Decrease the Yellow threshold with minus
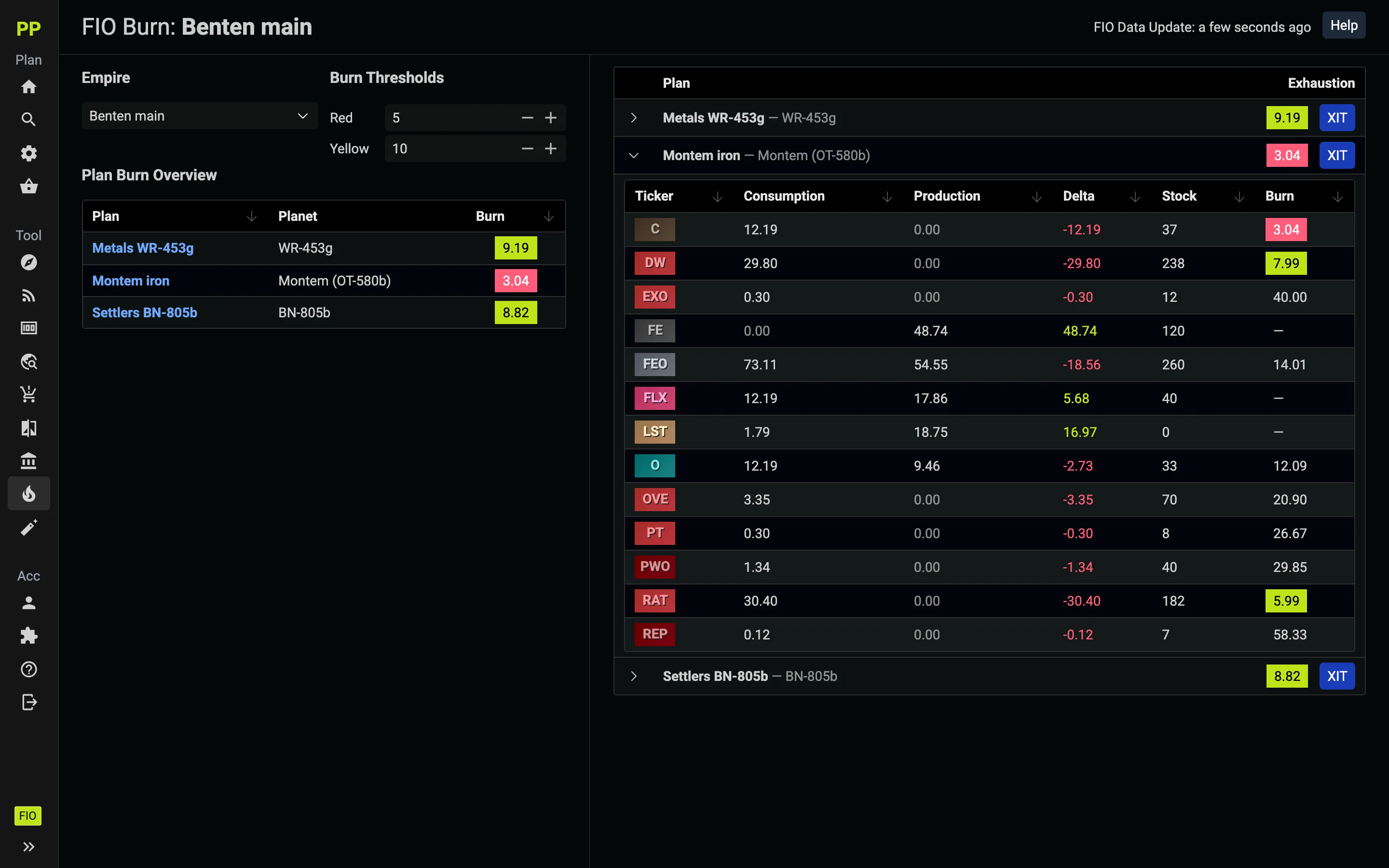1389x868 pixels. pos(528,149)
